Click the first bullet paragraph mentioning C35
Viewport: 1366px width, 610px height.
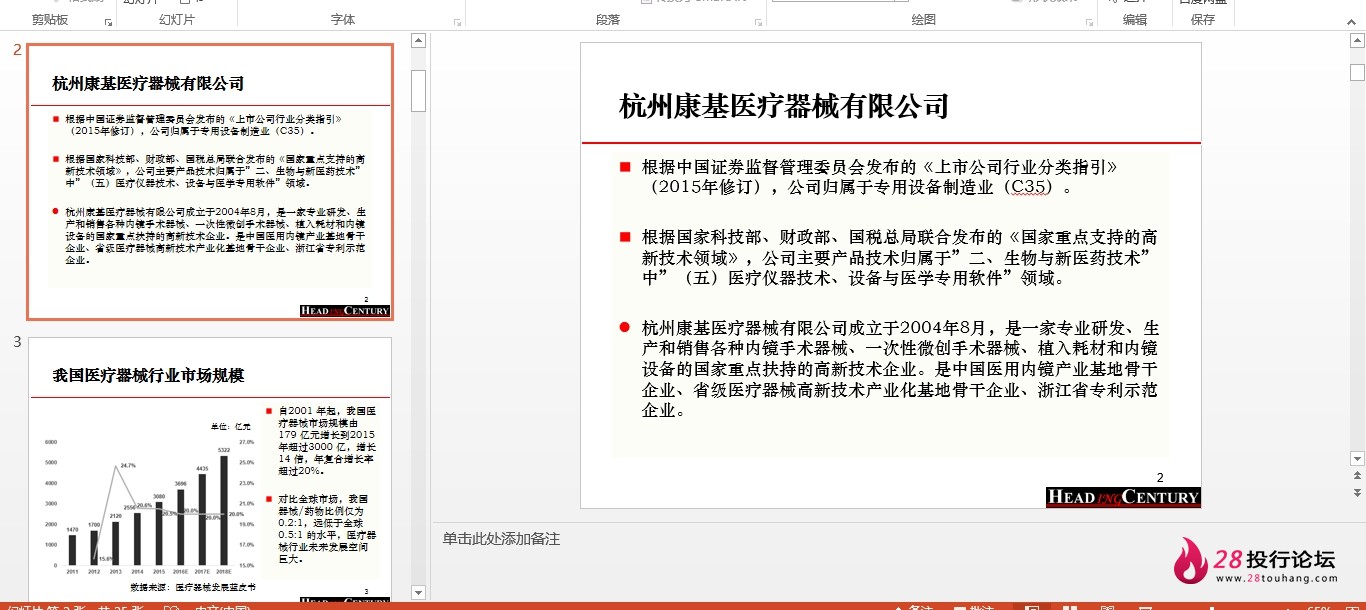pos(880,176)
